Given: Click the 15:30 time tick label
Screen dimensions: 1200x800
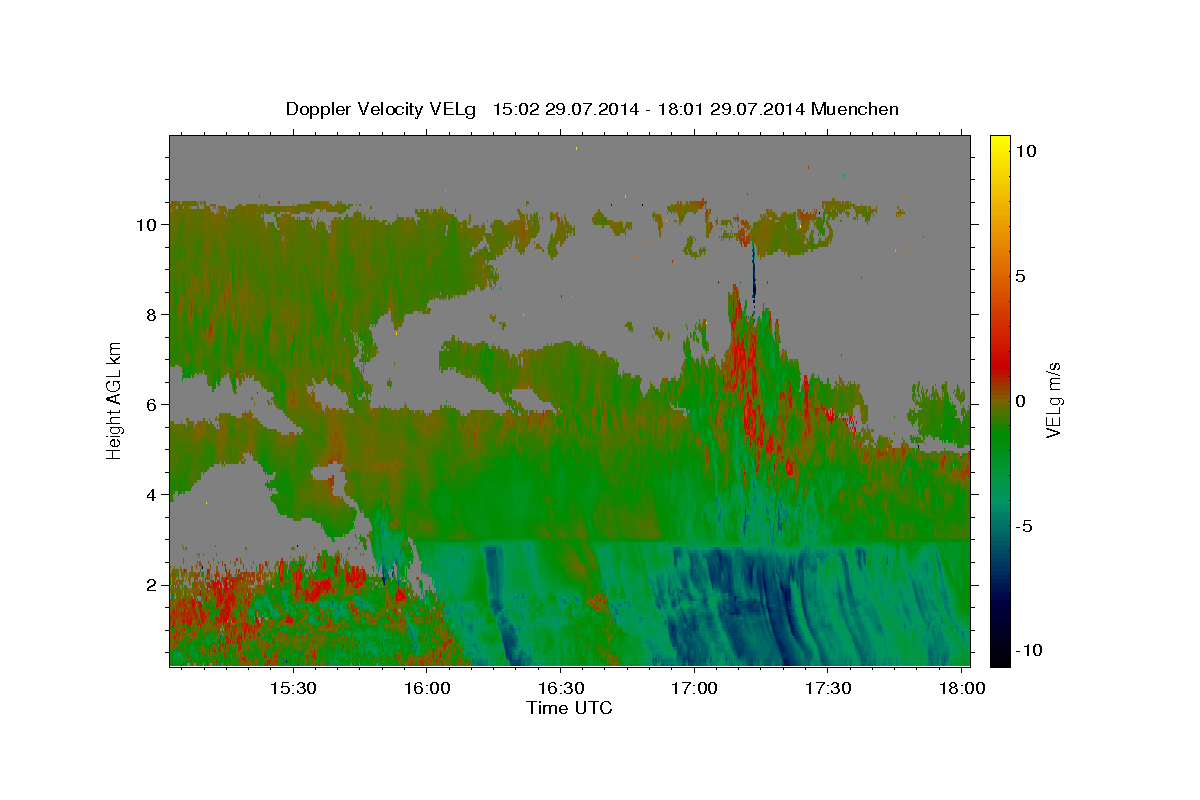Looking at the screenshot, I should (293, 689).
